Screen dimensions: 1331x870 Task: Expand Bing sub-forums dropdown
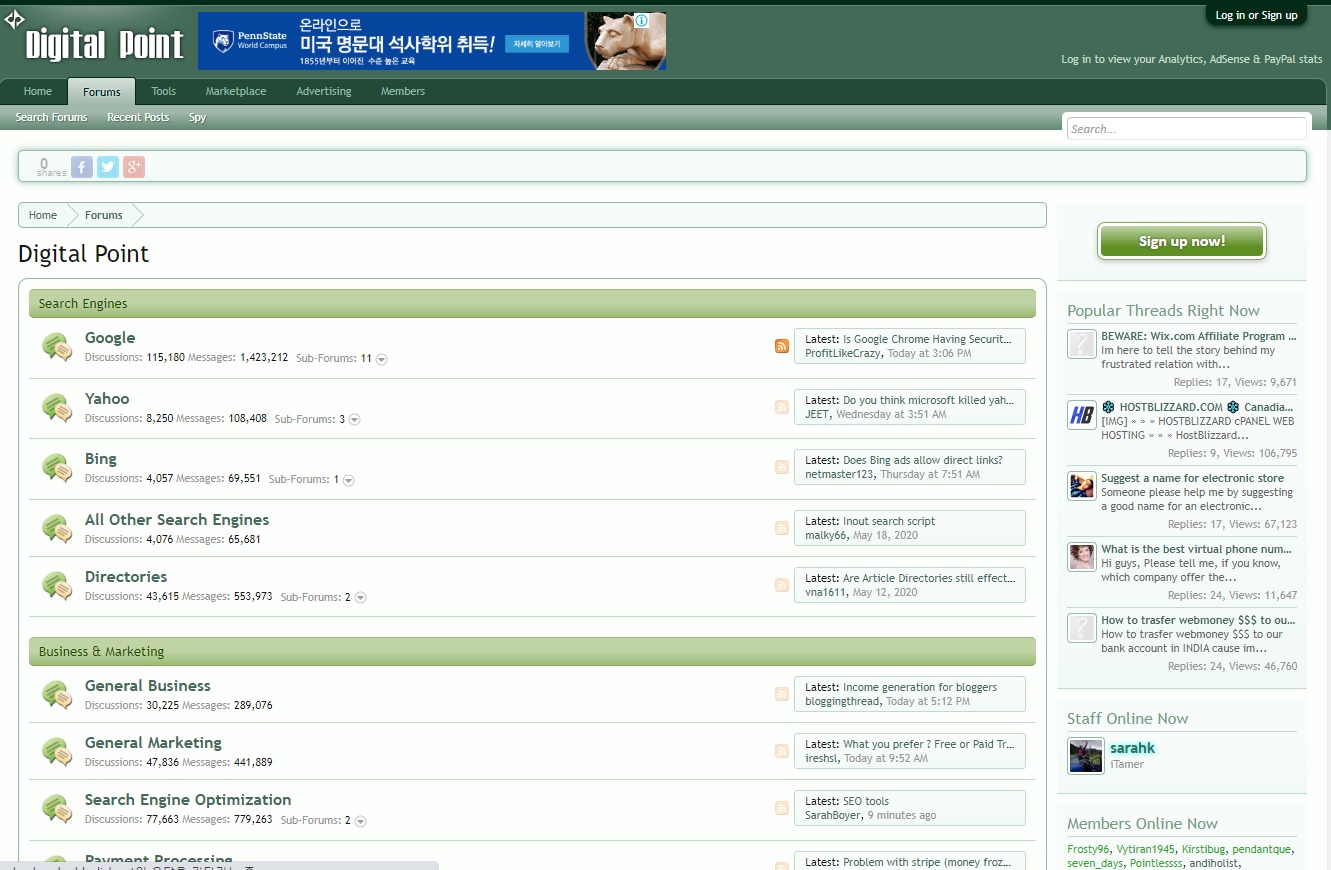coord(348,480)
